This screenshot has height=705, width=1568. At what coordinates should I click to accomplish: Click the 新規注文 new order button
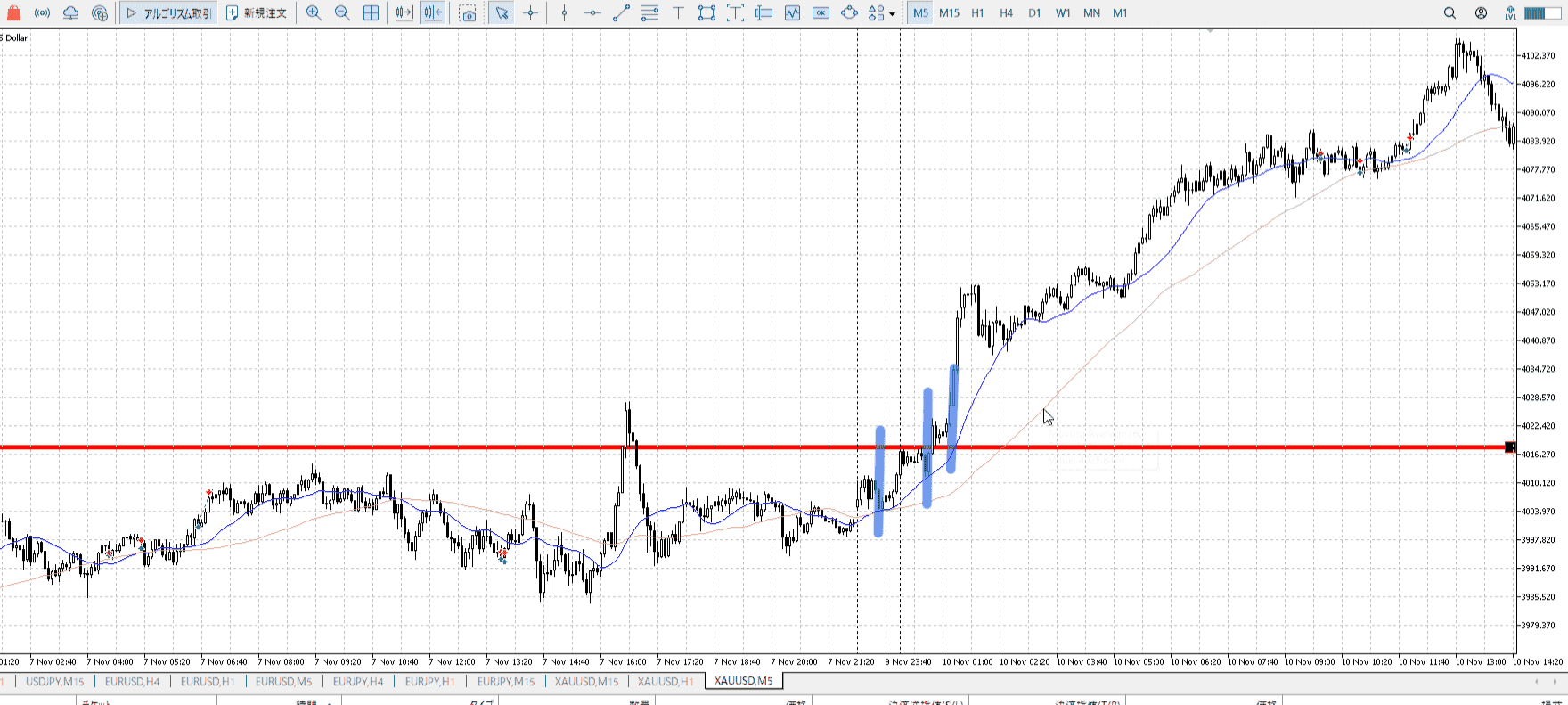tap(257, 13)
